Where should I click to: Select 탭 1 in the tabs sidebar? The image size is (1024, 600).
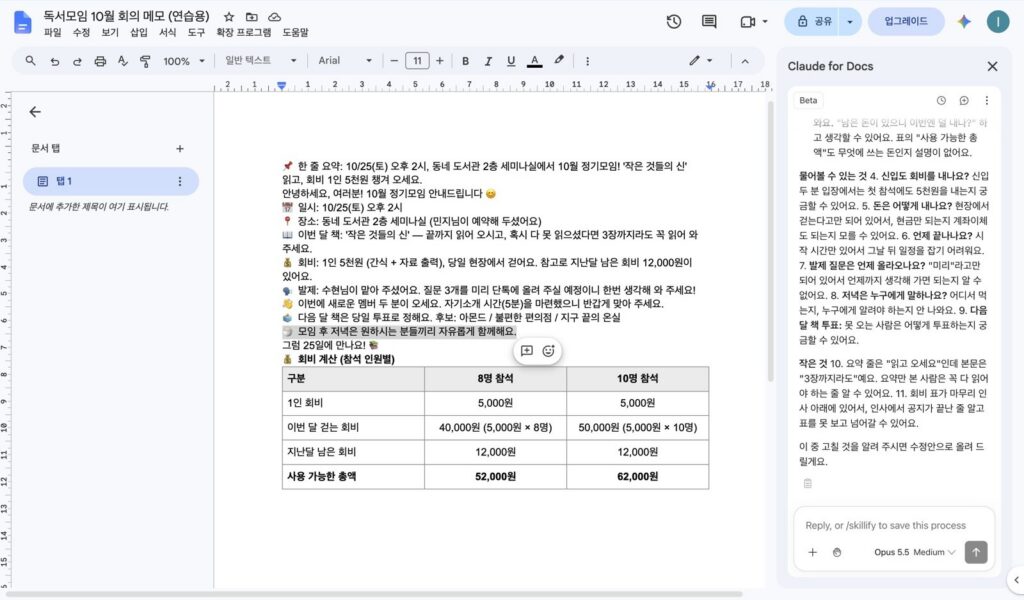point(110,181)
